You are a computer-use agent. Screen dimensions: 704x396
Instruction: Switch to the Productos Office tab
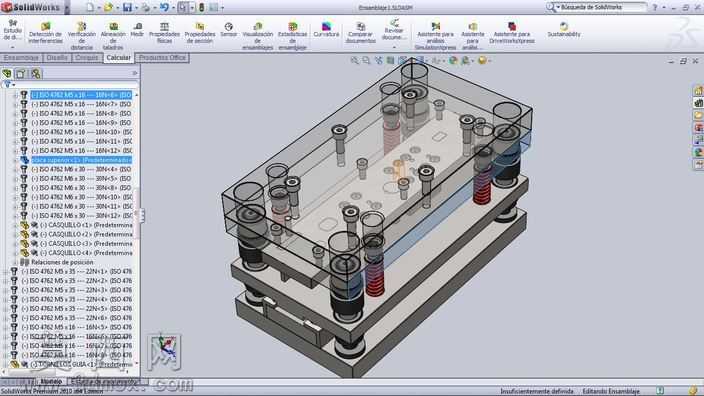click(x=162, y=57)
